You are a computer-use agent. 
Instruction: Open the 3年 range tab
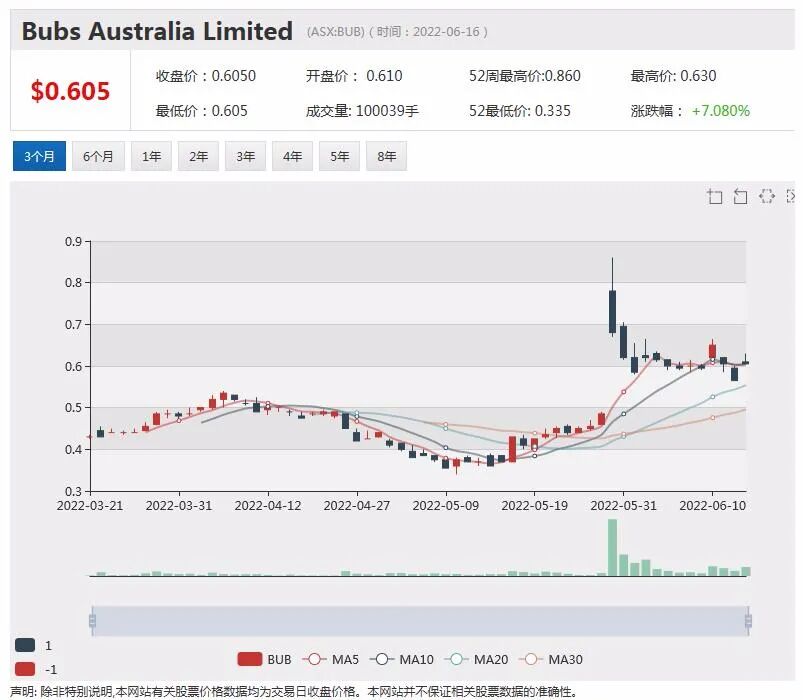[245, 156]
